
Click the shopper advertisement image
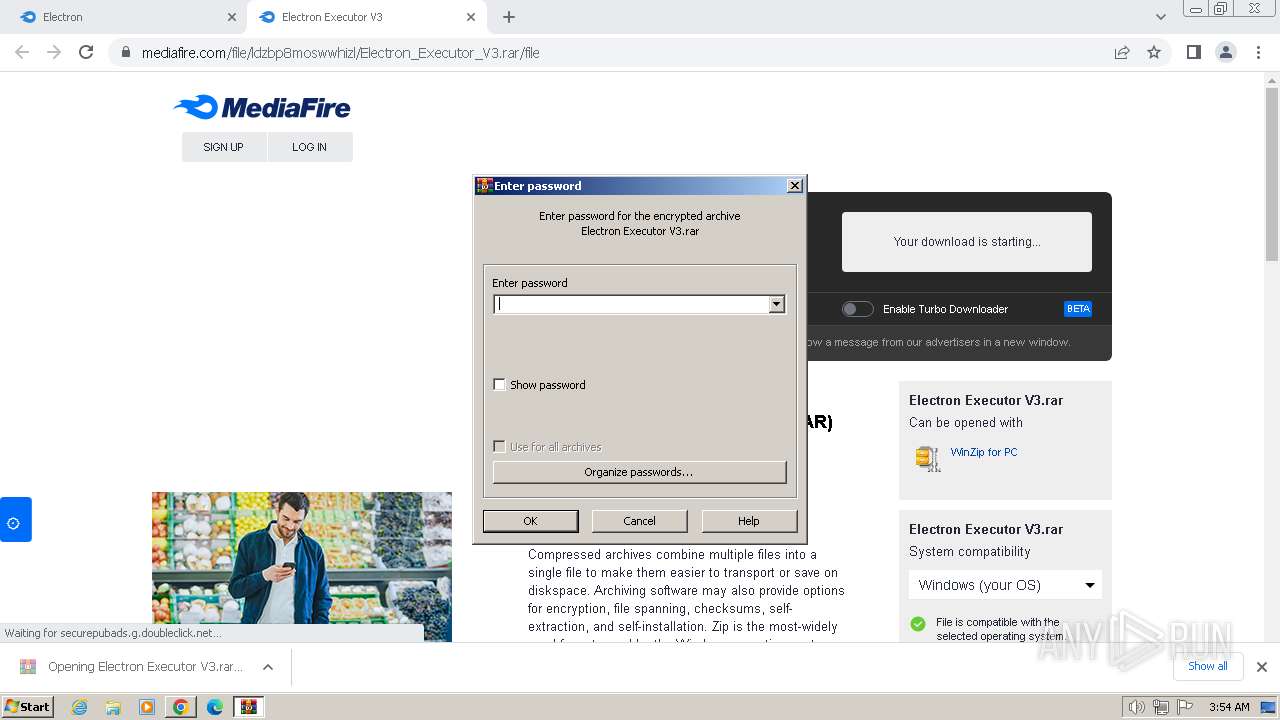coord(302,567)
